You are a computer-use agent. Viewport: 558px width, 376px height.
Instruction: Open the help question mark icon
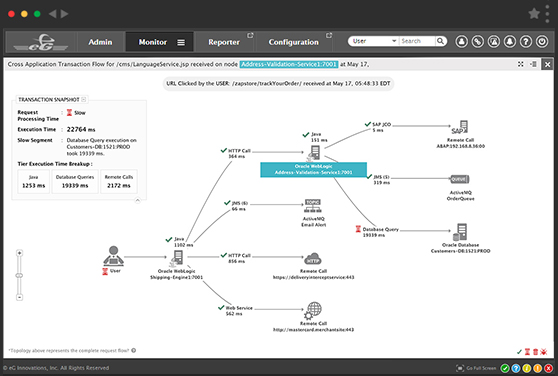(526, 42)
